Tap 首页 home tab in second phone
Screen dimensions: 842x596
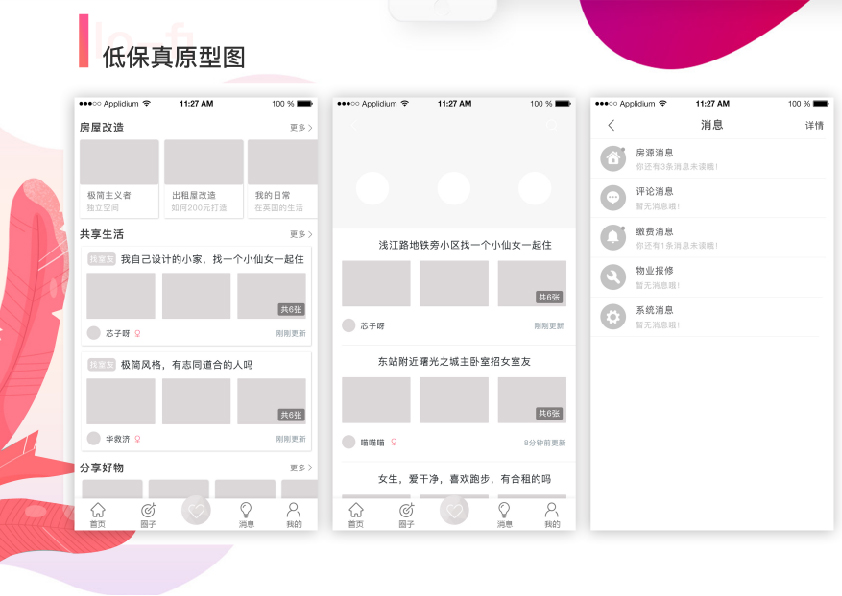click(x=355, y=515)
